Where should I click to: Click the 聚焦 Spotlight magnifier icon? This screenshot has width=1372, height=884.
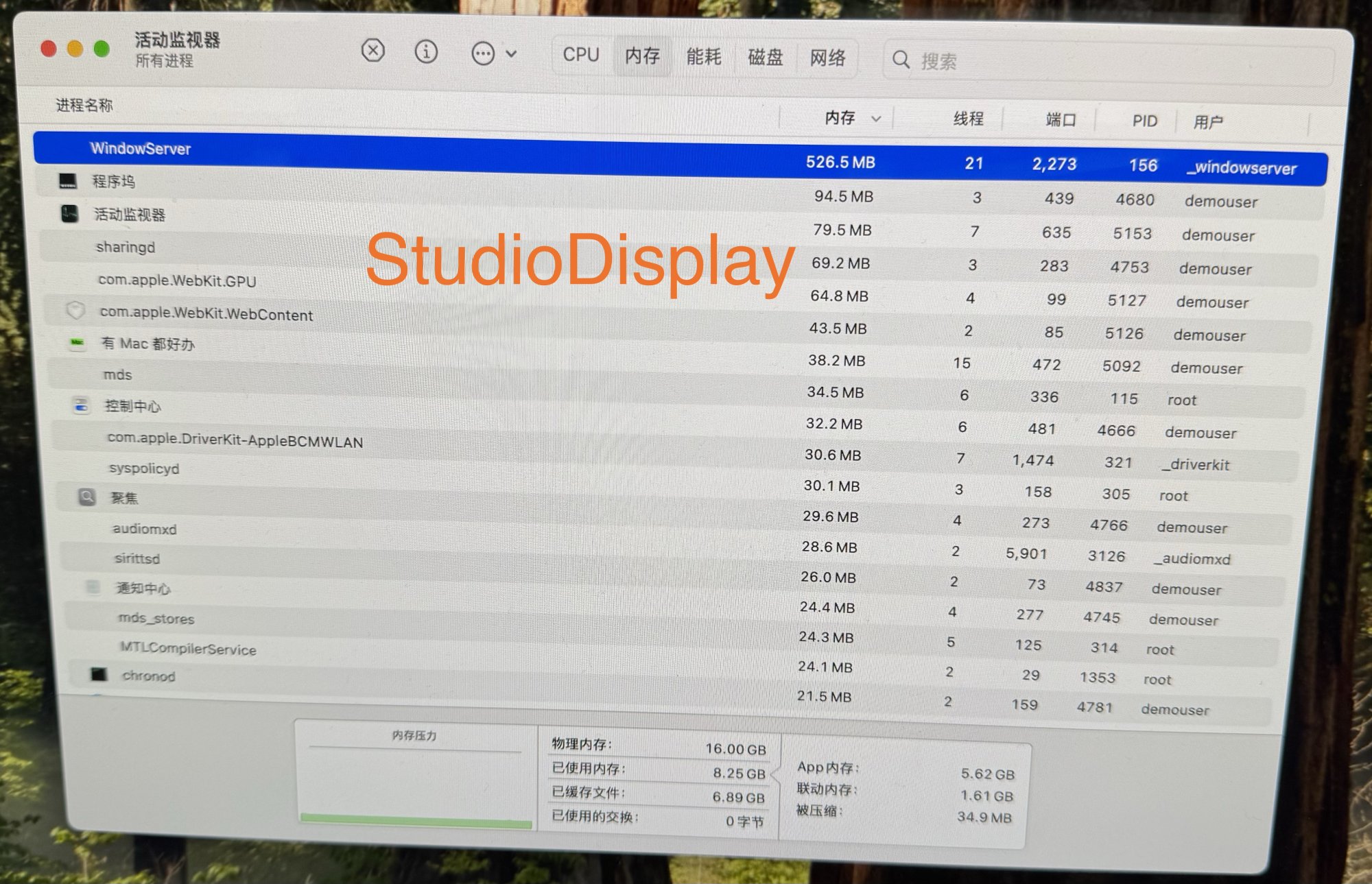click(87, 497)
